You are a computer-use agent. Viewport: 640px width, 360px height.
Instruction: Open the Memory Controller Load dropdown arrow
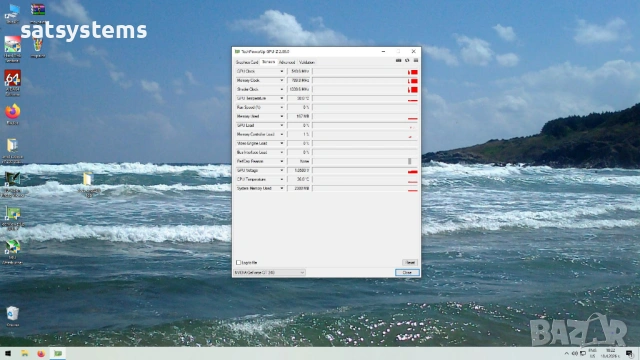pyautogui.click(x=281, y=134)
